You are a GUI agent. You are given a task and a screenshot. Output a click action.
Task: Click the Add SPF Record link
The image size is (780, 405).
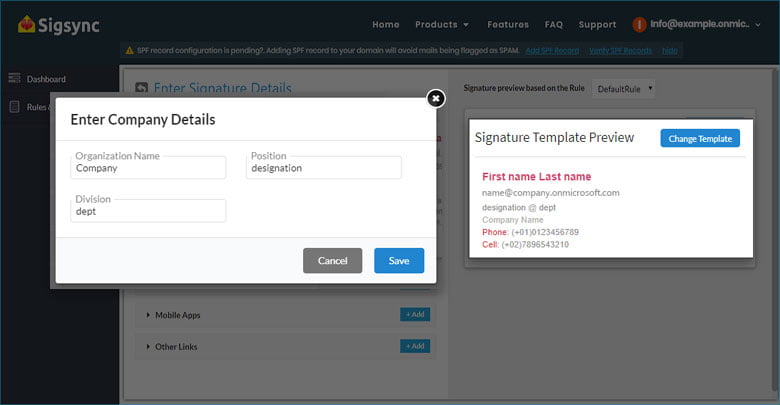point(552,50)
